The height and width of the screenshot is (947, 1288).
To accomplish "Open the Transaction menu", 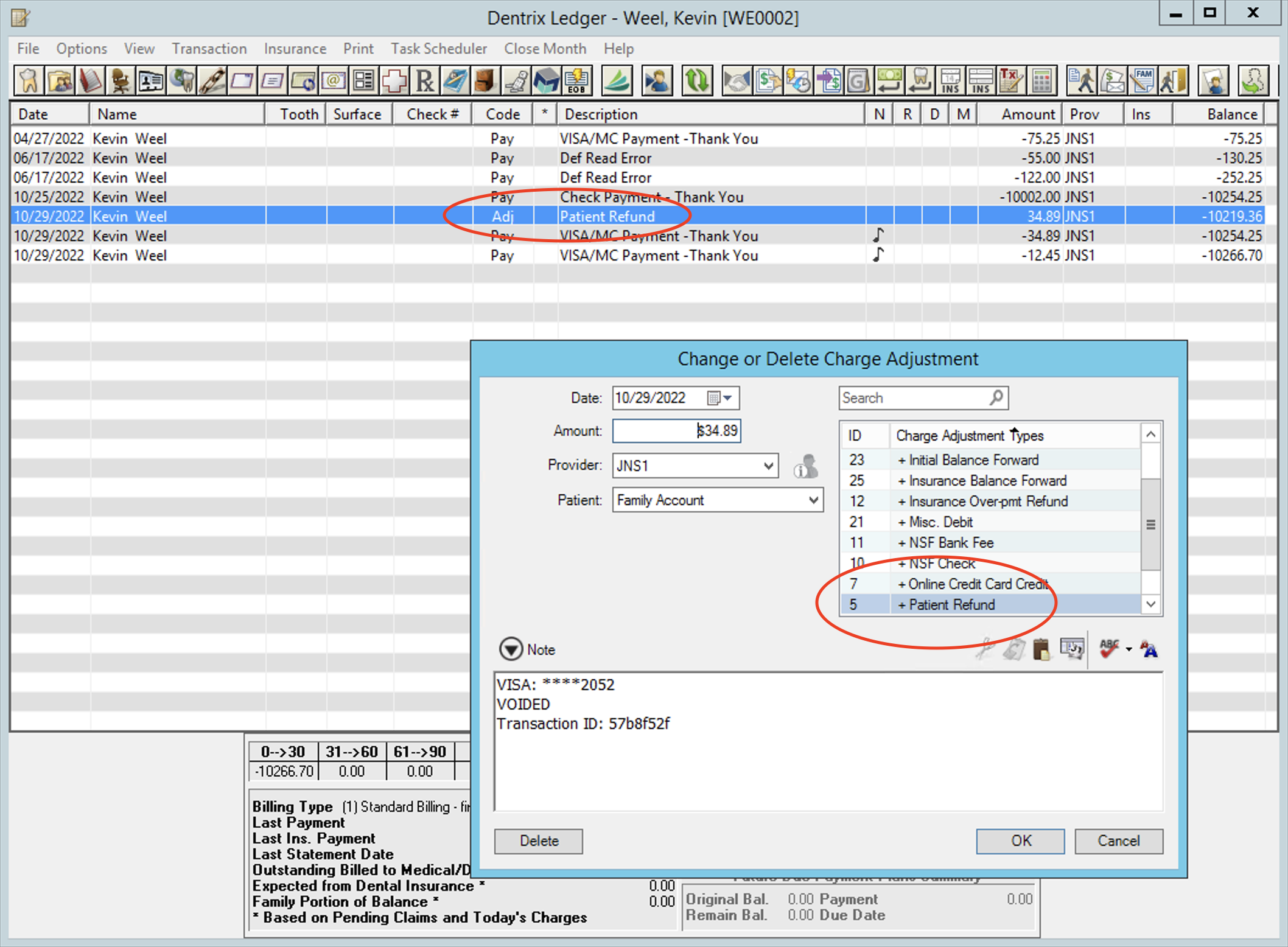I will coord(209,49).
